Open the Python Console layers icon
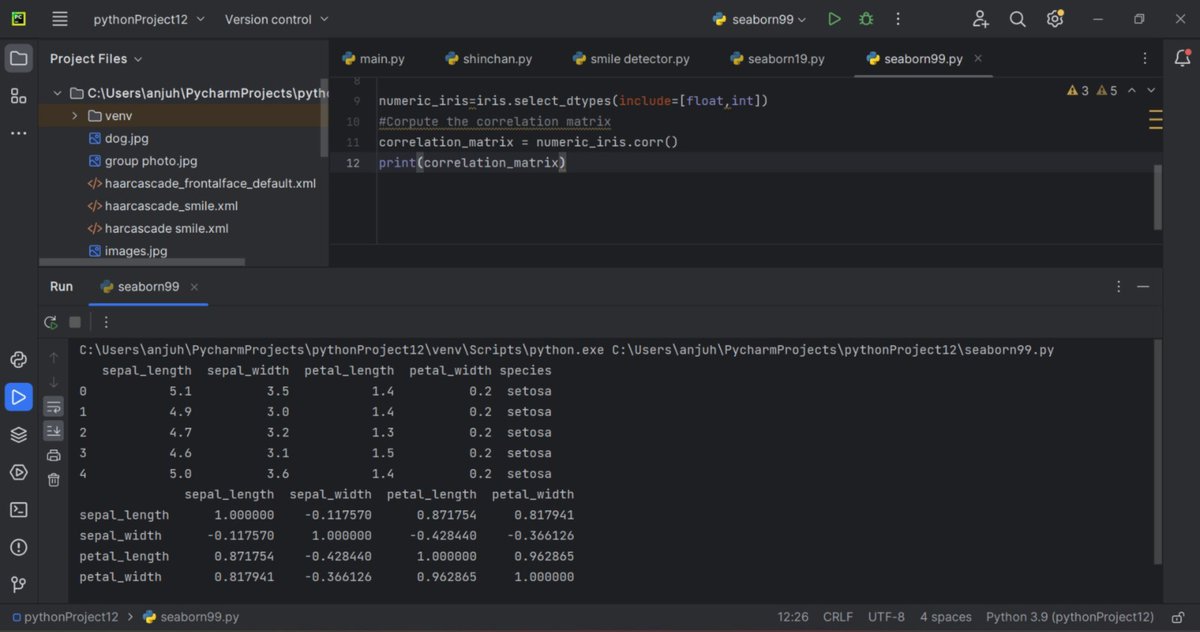 (19, 434)
